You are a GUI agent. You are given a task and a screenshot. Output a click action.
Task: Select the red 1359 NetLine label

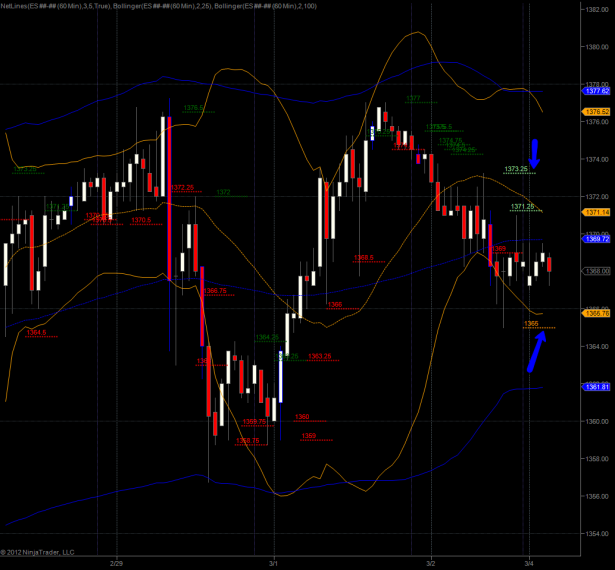tap(309, 436)
